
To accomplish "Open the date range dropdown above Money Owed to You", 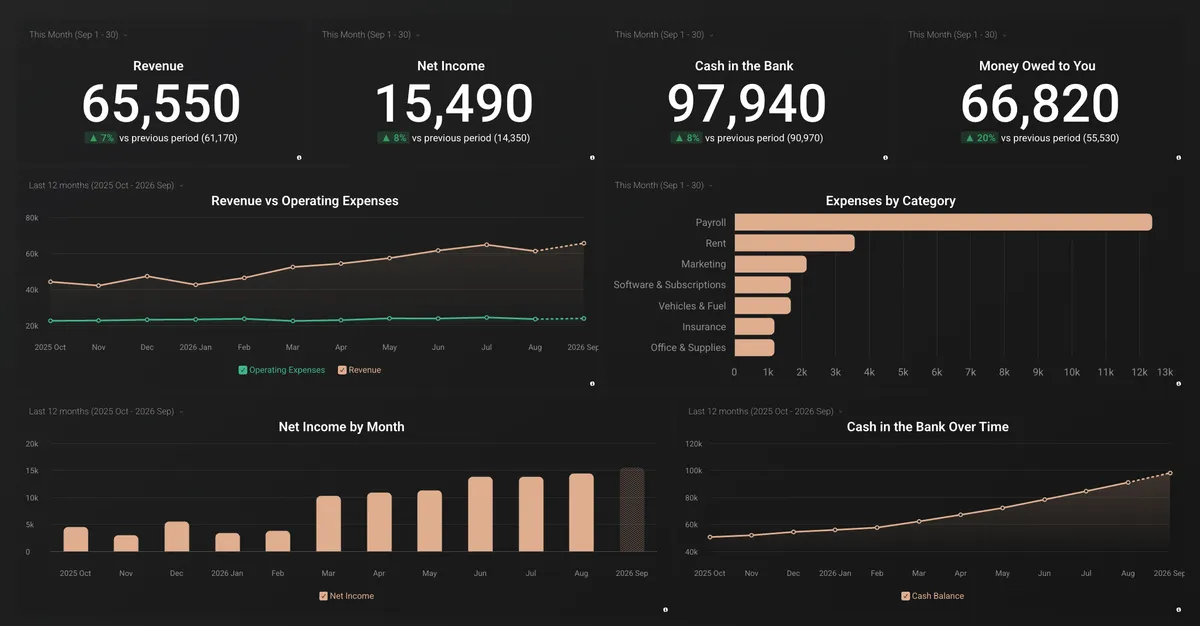I will click(956, 35).
